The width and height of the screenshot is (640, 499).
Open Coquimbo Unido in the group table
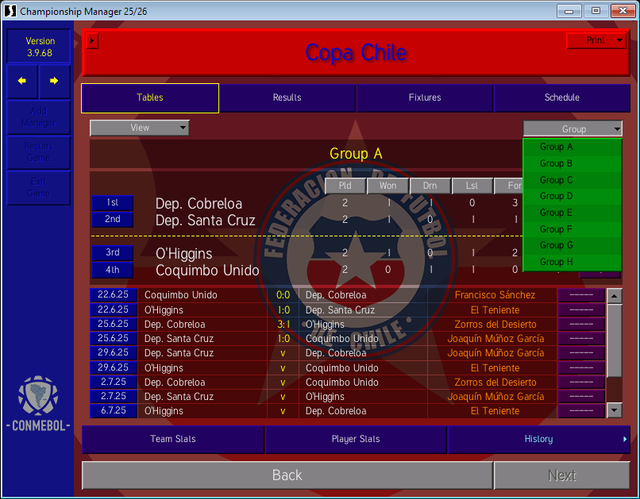[x=207, y=271]
